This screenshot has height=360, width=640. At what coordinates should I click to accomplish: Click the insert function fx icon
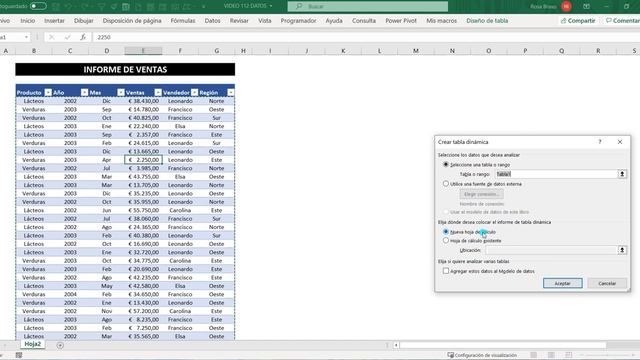tap(83, 37)
